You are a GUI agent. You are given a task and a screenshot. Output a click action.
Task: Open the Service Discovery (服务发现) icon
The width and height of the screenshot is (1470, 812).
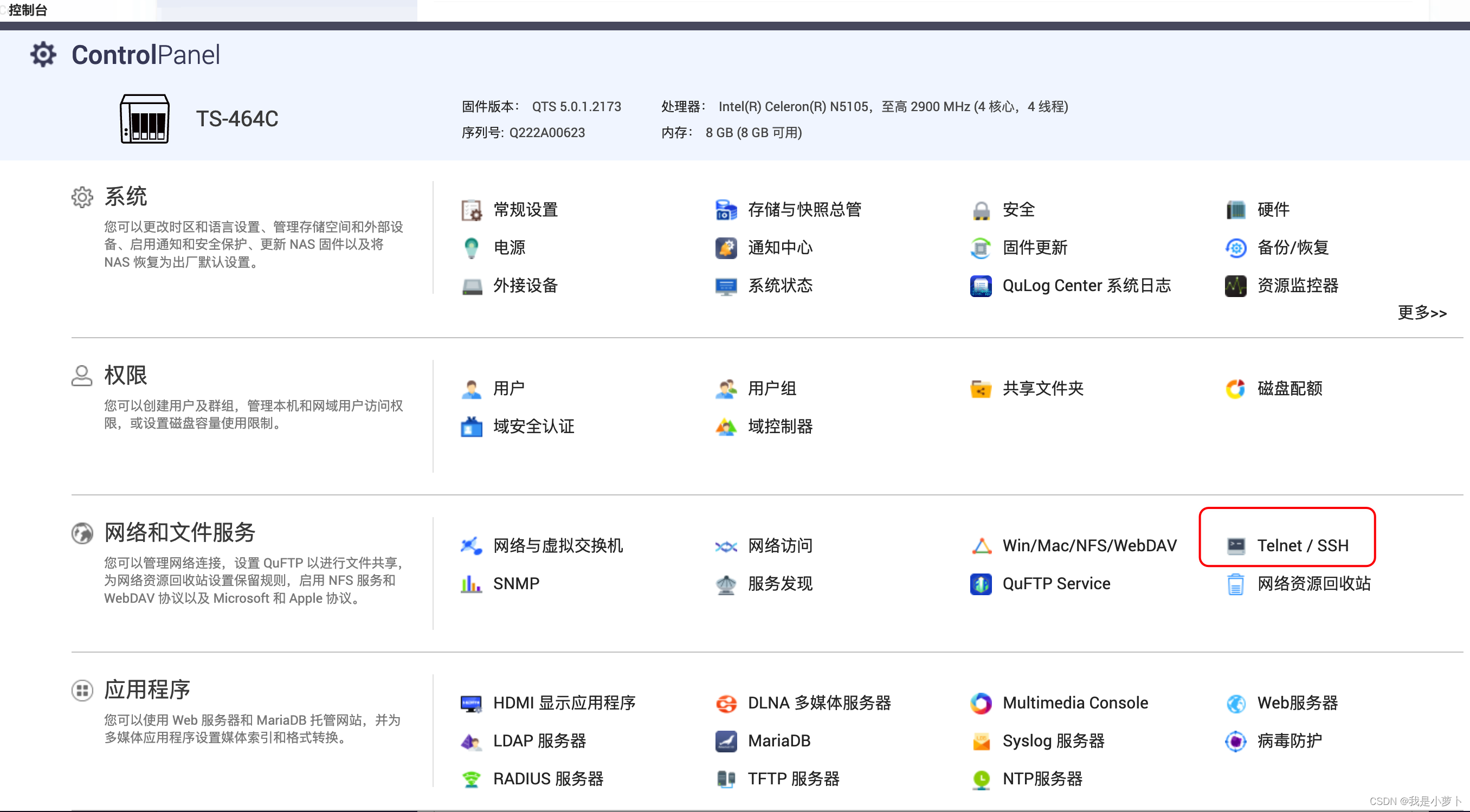pos(726,584)
